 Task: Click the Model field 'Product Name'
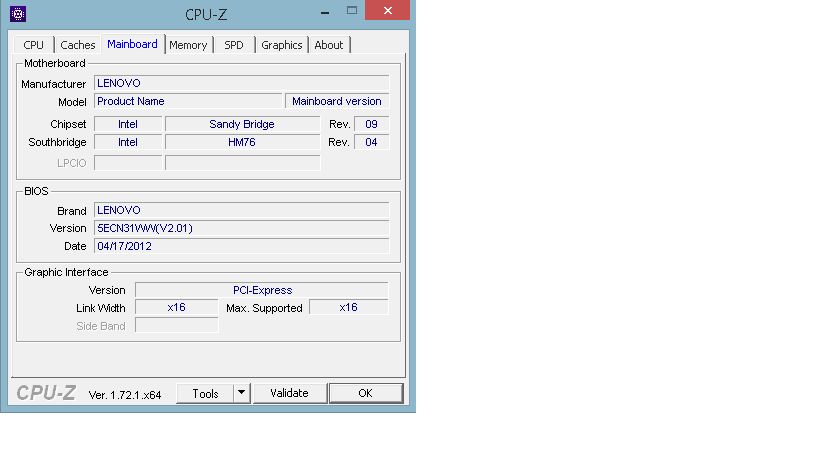[x=188, y=101]
